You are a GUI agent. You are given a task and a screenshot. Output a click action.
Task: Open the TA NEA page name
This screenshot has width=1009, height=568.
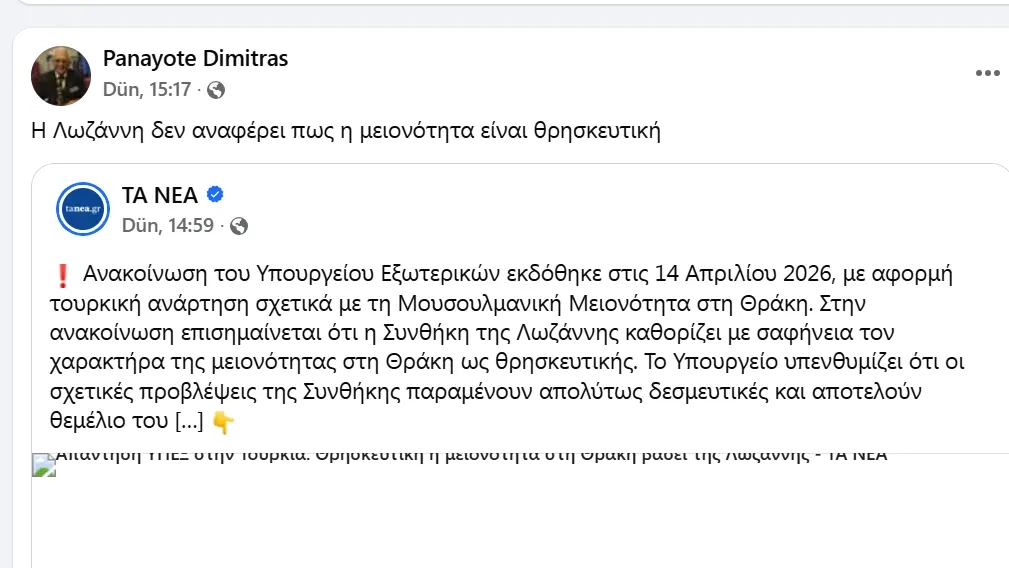160,195
